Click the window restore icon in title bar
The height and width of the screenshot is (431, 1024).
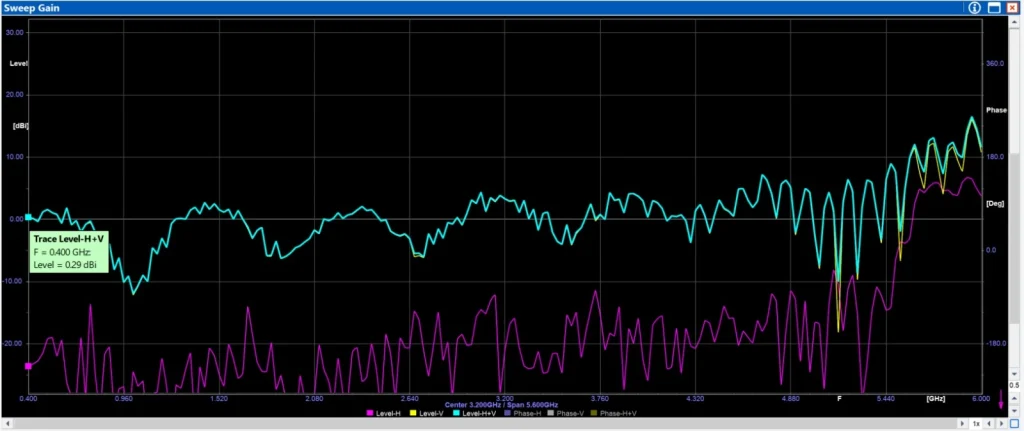point(994,8)
